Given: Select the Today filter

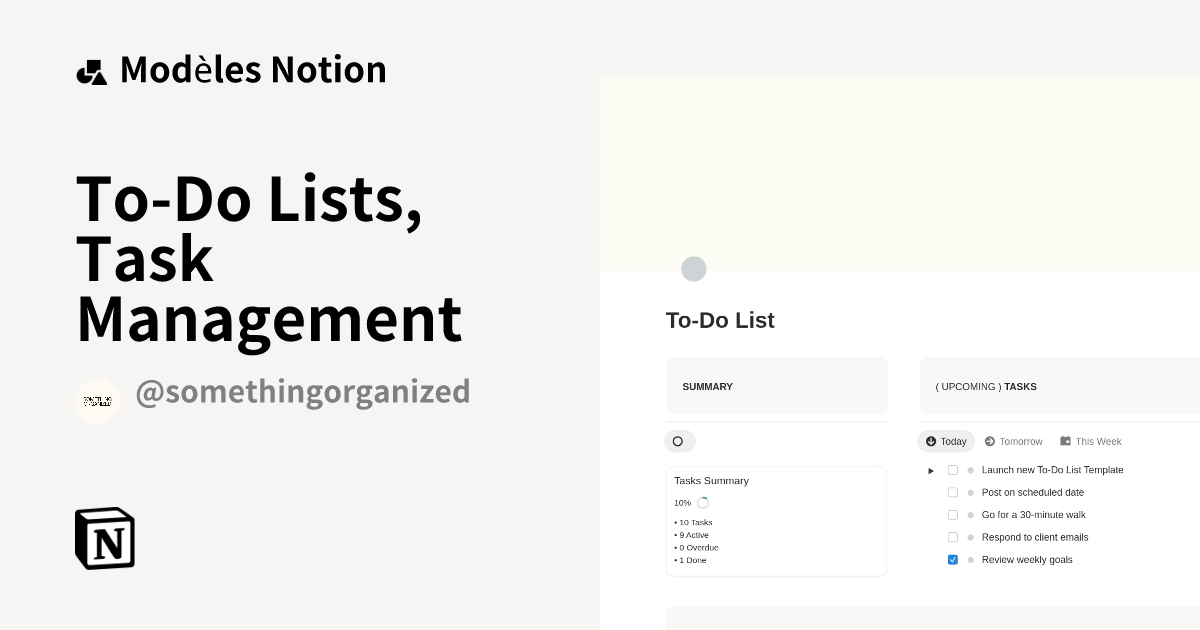Looking at the screenshot, I should pyautogui.click(x=946, y=441).
